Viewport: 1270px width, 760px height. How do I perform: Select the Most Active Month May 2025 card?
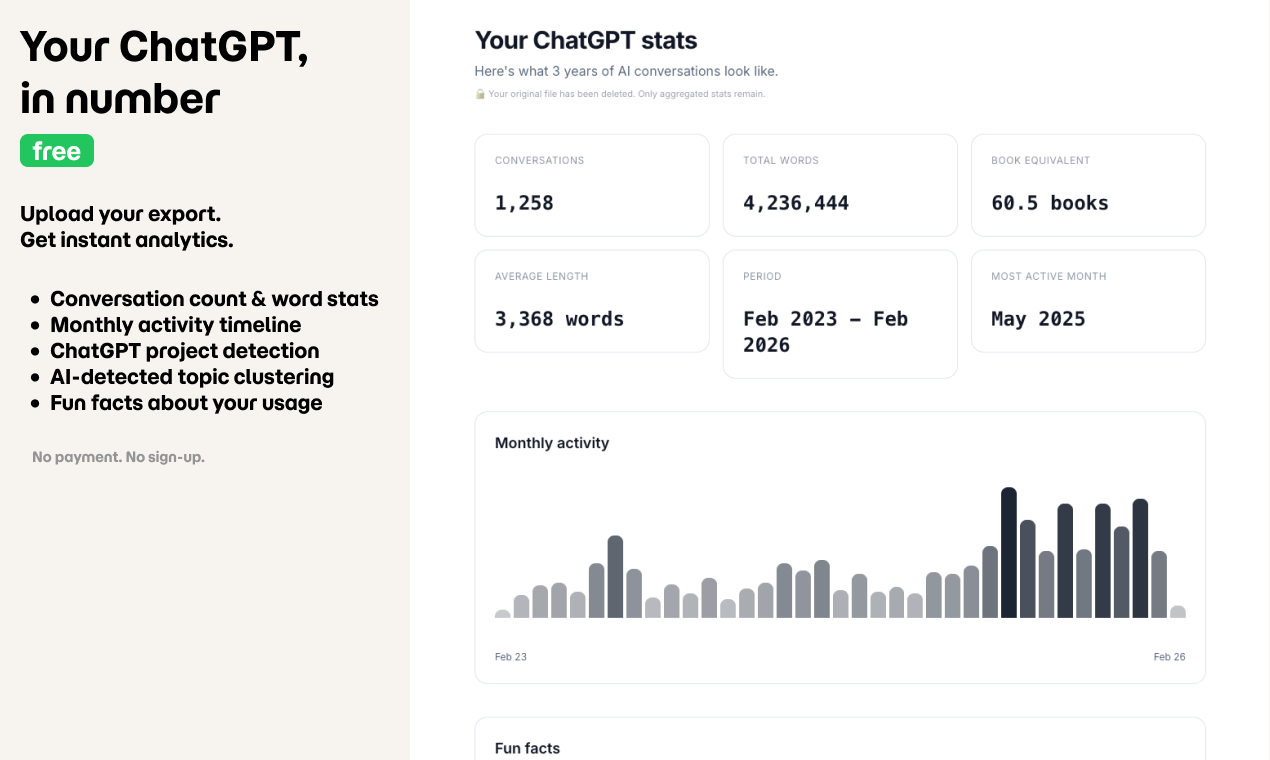click(1088, 301)
